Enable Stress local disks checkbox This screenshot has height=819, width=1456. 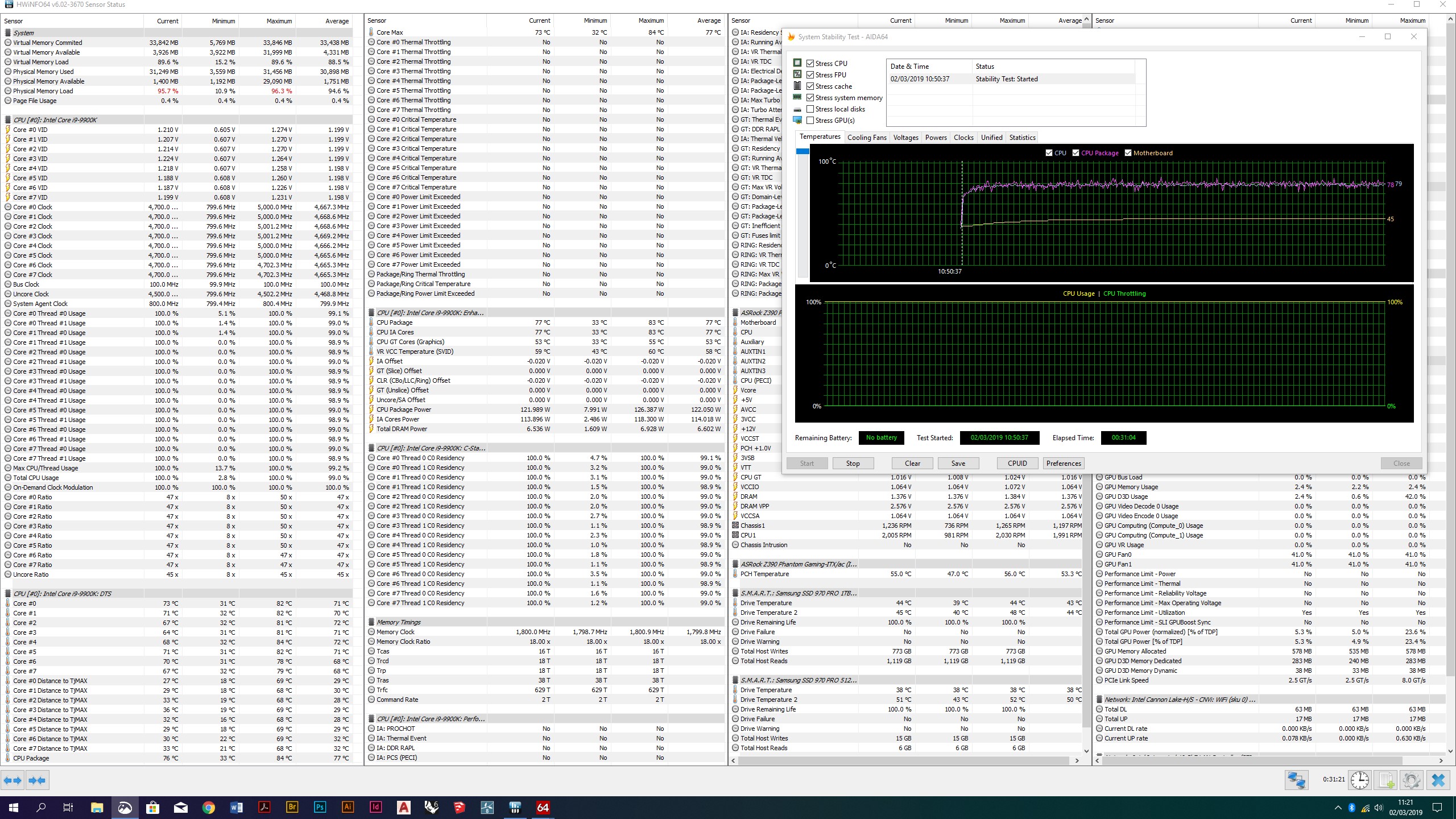(x=810, y=109)
